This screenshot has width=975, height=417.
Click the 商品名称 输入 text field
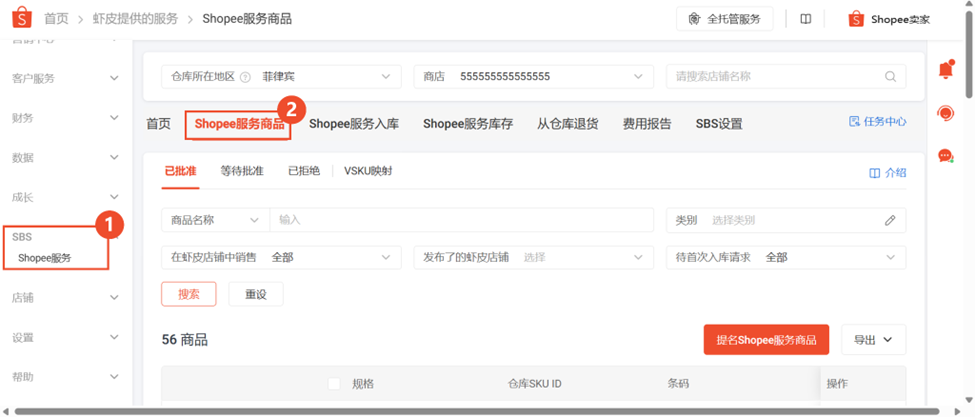[461, 220]
